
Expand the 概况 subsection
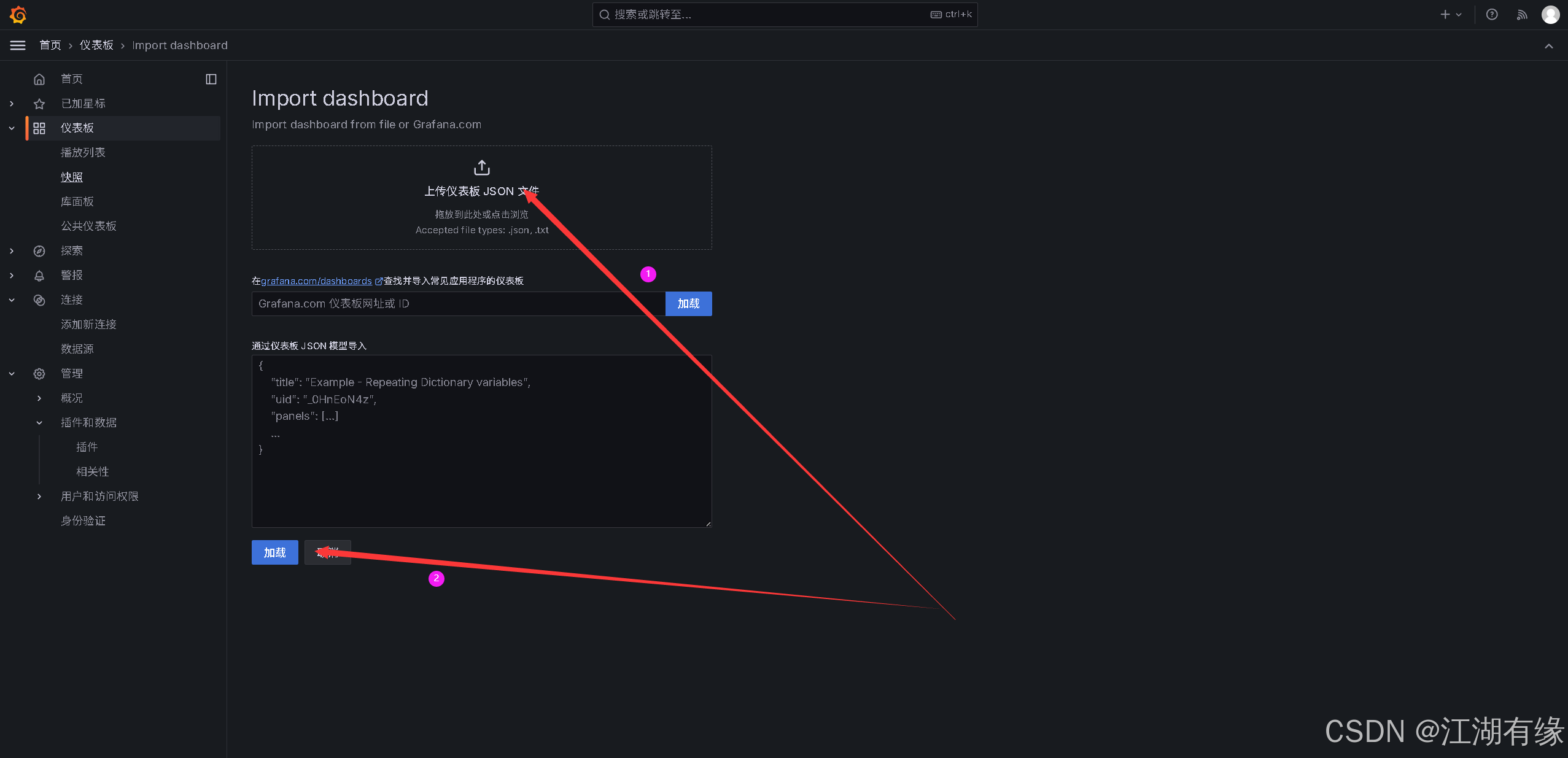[x=39, y=398]
